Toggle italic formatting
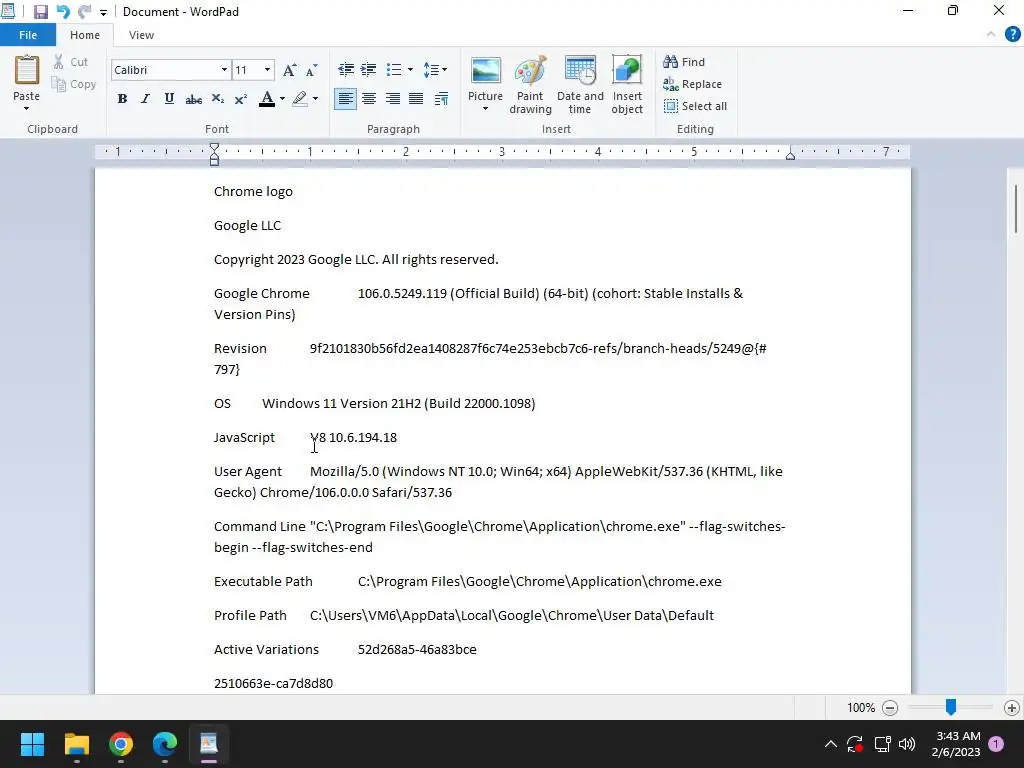 (x=145, y=99)
